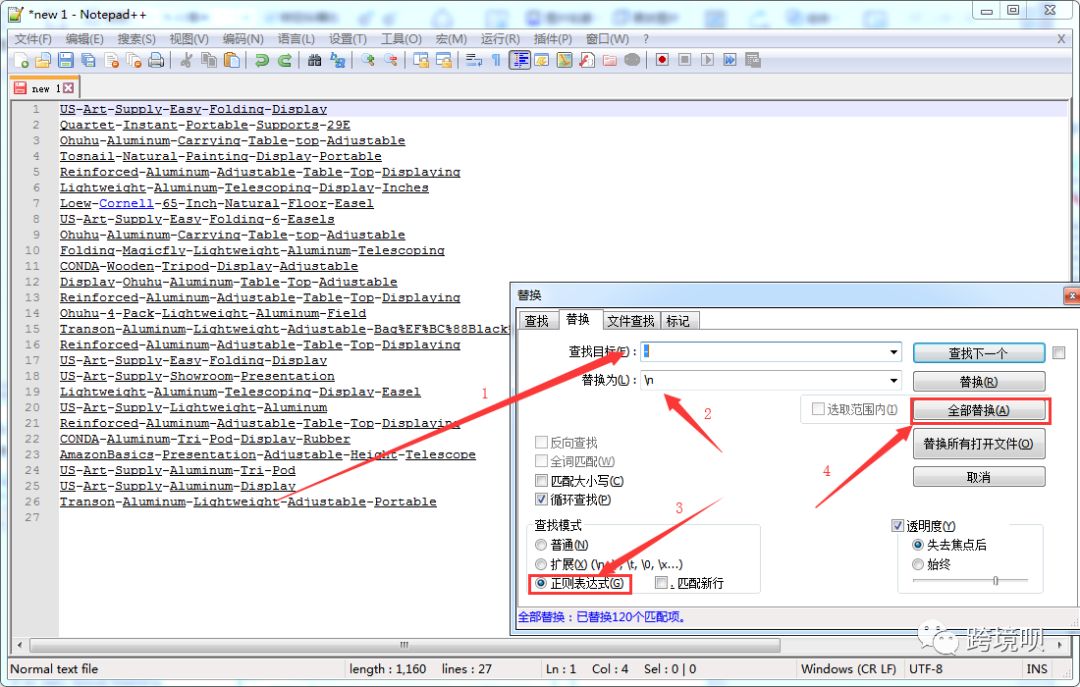Uncheck 循环查找 checkbox
Viewport: 1080px width, 687px height.
point(541,500)
